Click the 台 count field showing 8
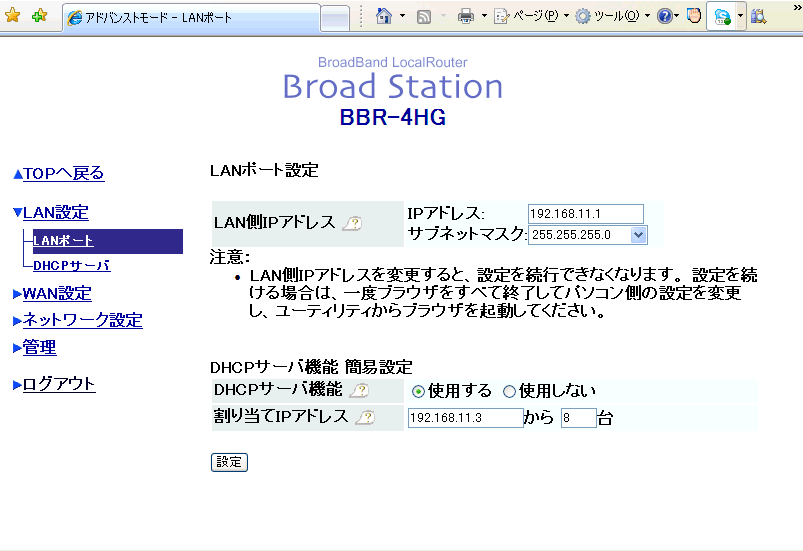 tap(579, 418)
